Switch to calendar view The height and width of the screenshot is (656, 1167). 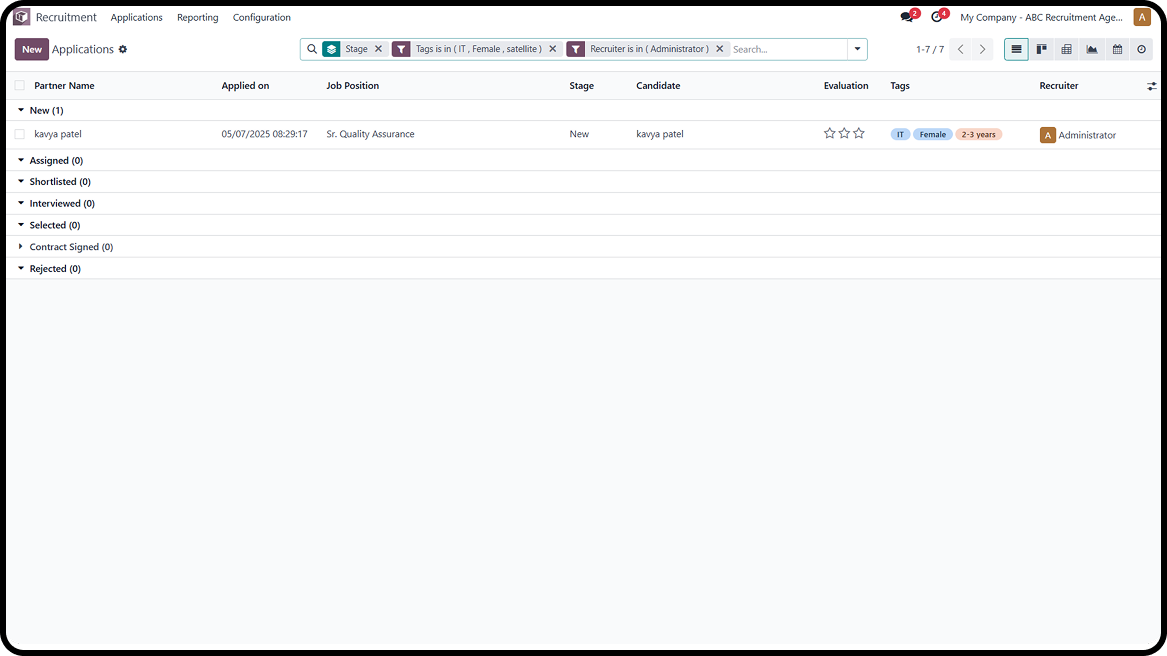tap(1117, 49)
